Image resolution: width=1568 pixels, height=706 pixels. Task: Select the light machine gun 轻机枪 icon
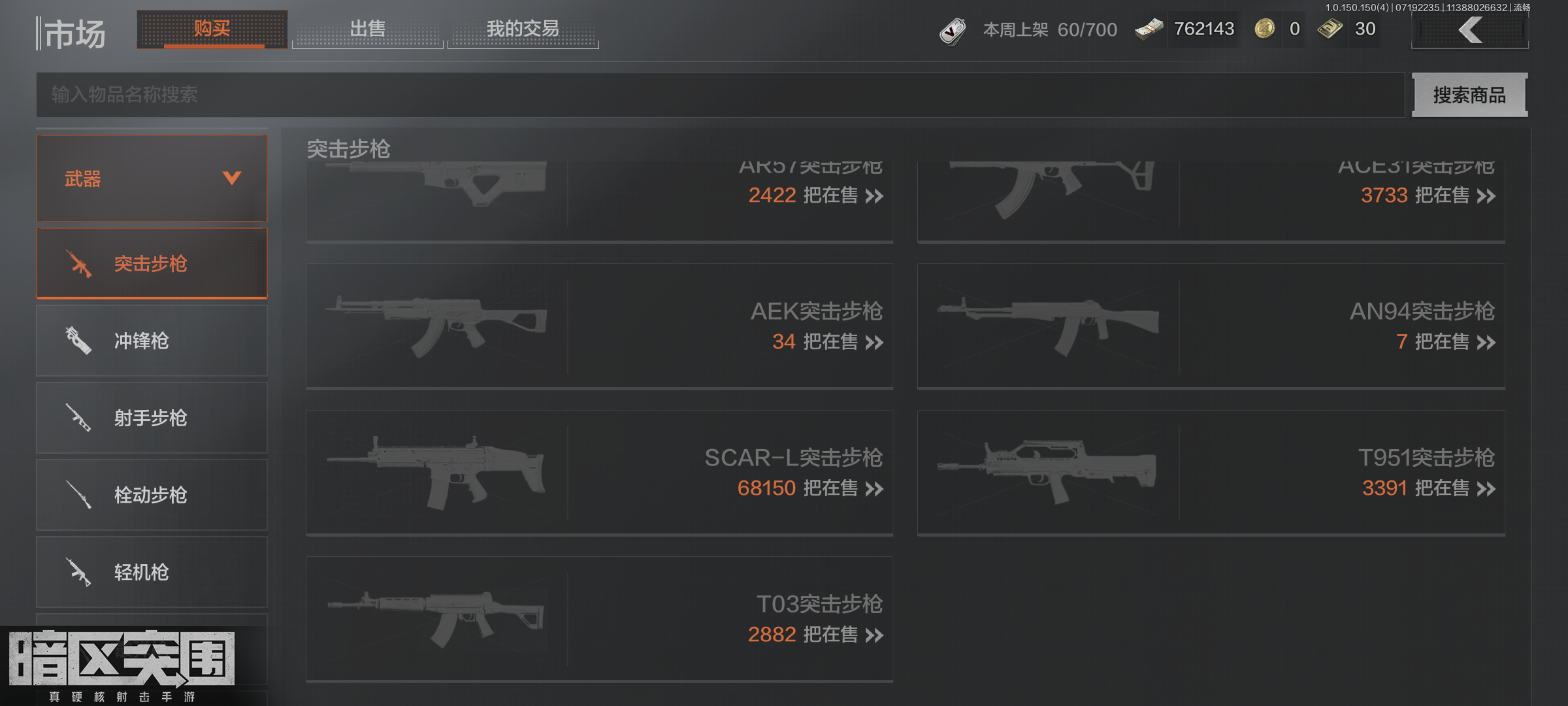pos(78,572)
